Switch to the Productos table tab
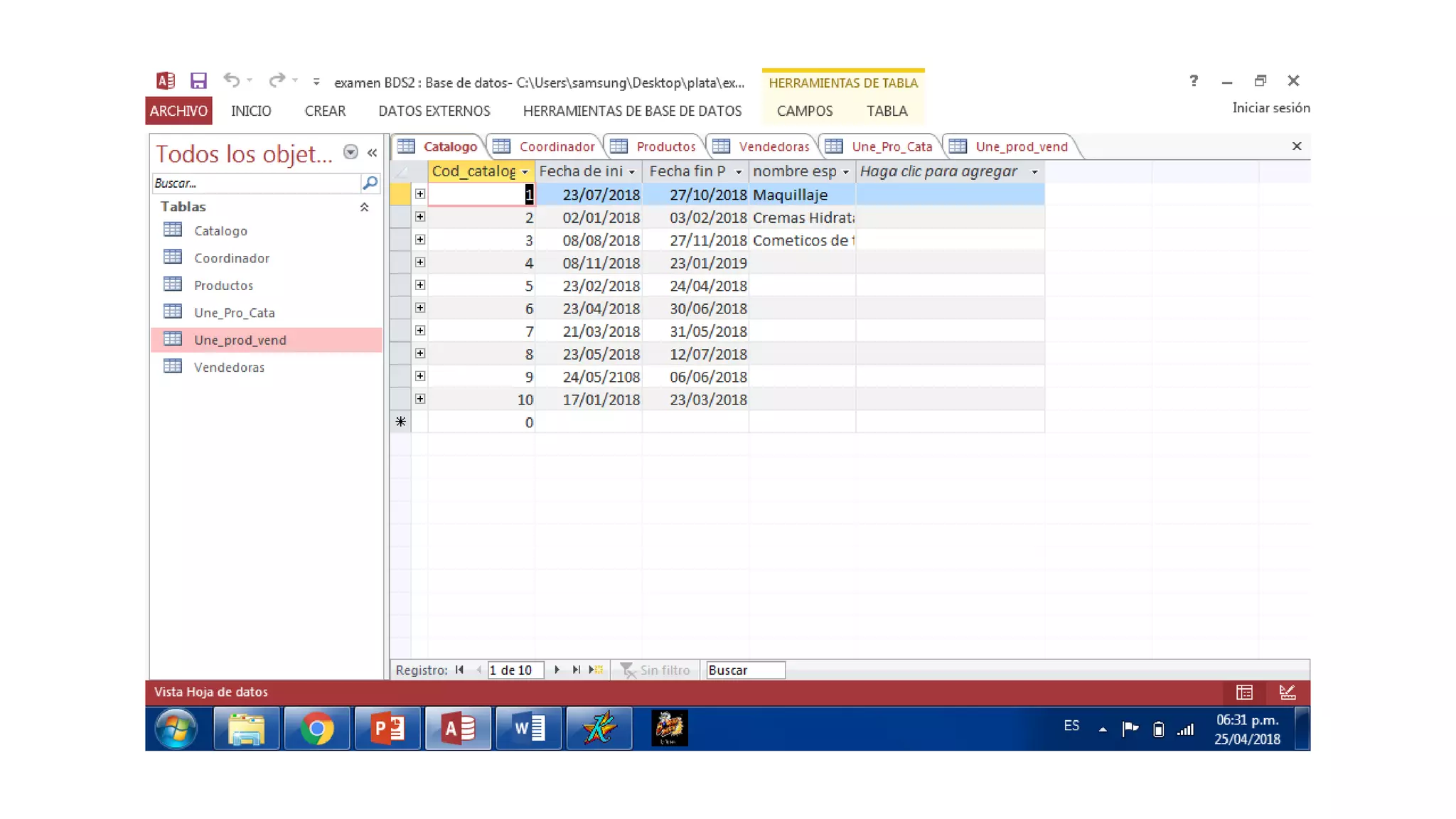Screen dimensions: 1456x819 click(x=665, y=146)
